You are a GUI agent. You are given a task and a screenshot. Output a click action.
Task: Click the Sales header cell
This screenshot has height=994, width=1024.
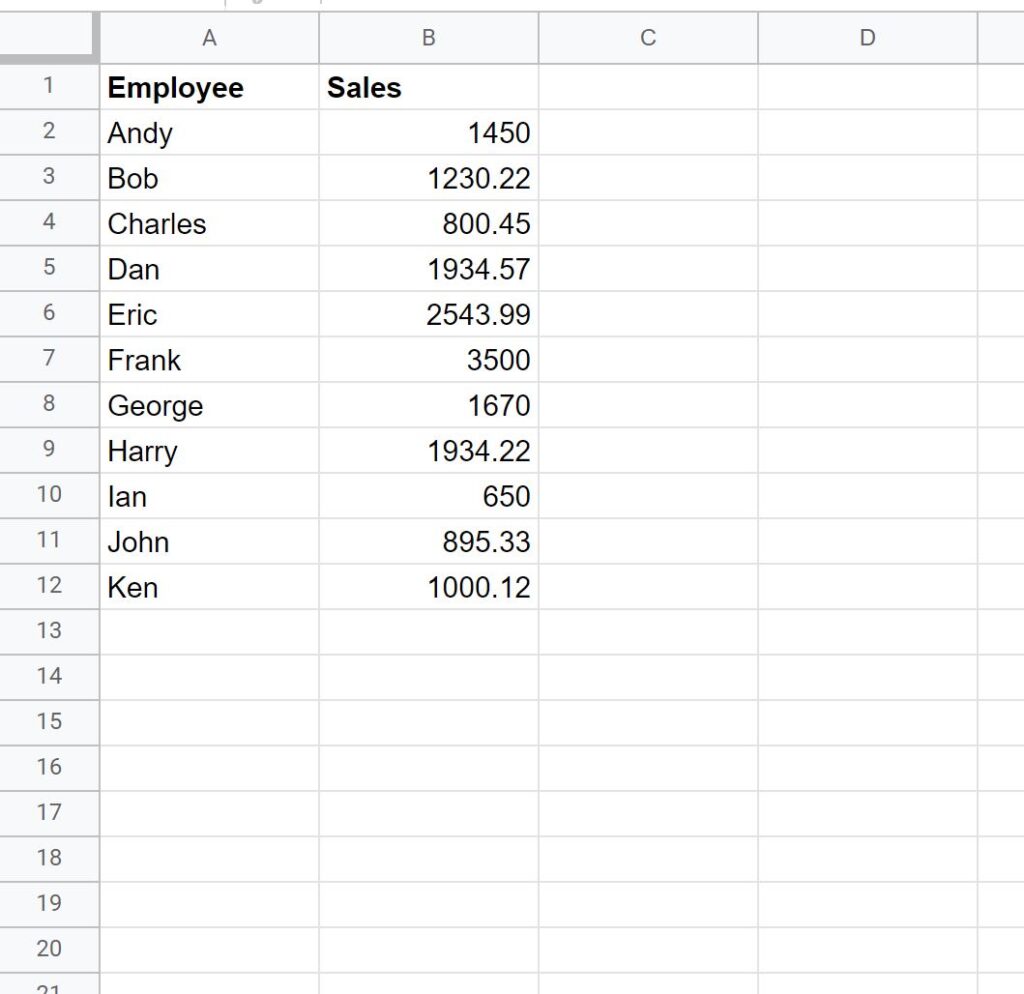428,88
